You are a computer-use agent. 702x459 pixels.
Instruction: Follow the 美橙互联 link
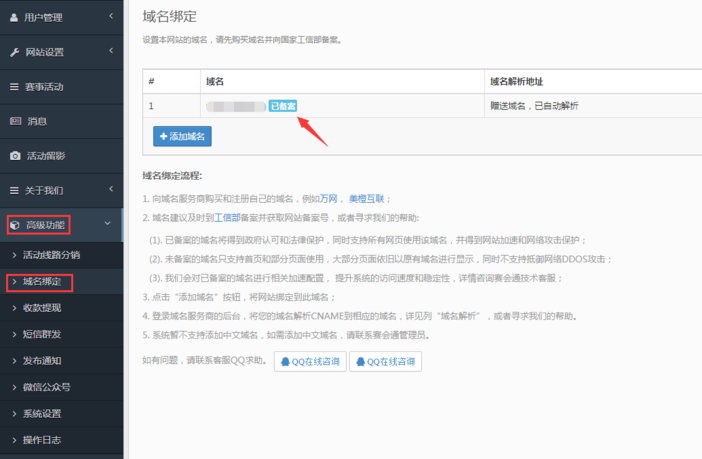pyautogui.click(x=365, y=199)
